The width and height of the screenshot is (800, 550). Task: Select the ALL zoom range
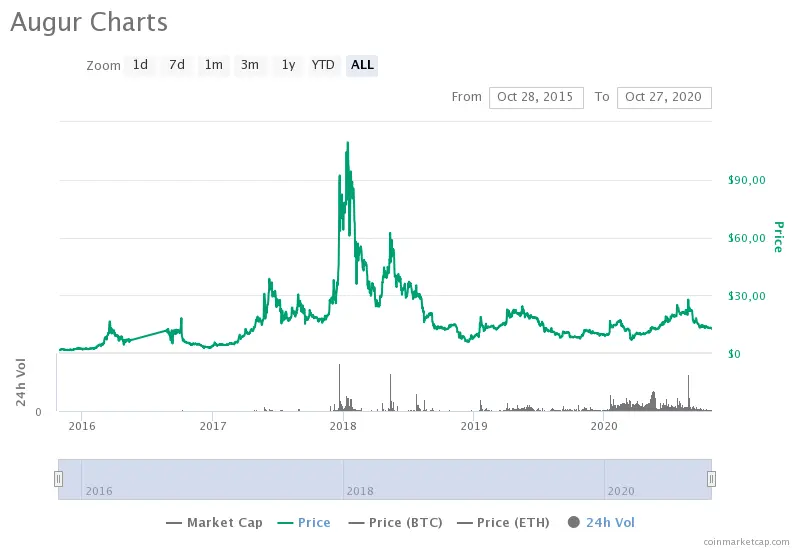(x=362, y=65)
